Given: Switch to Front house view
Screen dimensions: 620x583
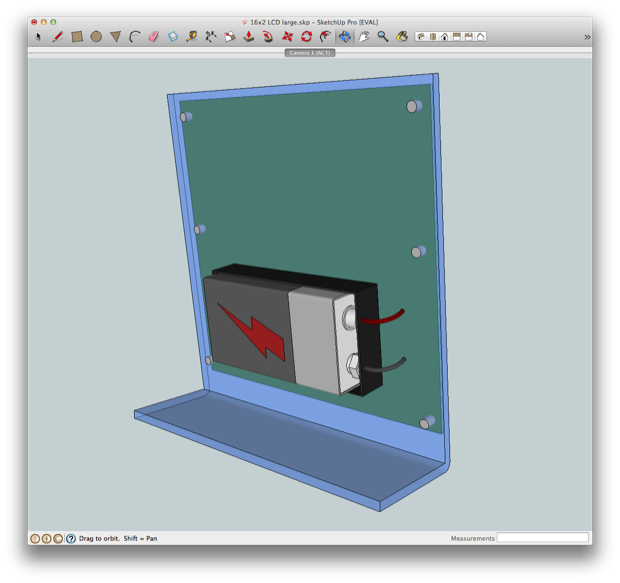Looking at the screenshot, I should [x=445, y=37].
